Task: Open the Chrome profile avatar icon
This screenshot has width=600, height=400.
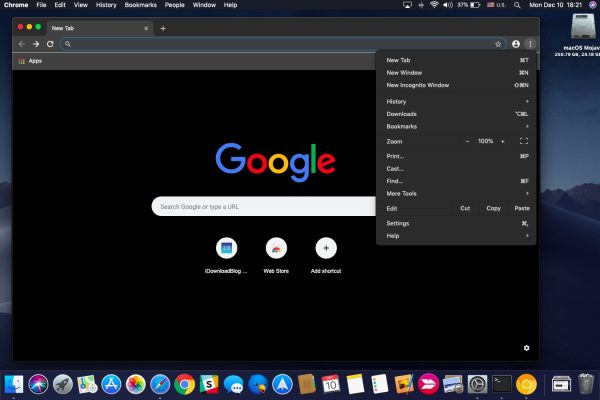Action: (x=516, y=44)
